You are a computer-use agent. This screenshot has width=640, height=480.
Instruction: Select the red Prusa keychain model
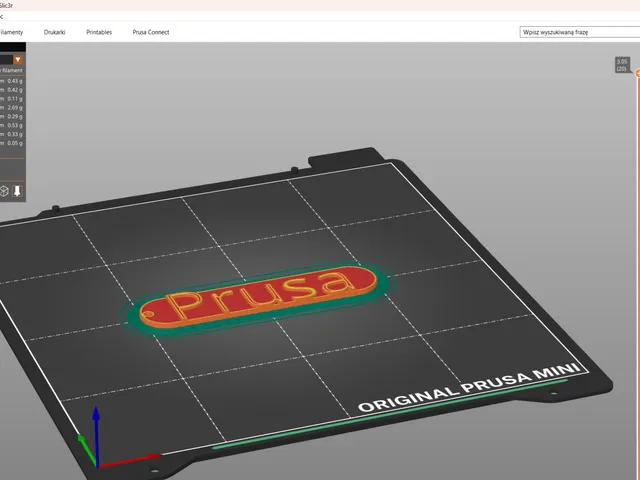[257, 297]
